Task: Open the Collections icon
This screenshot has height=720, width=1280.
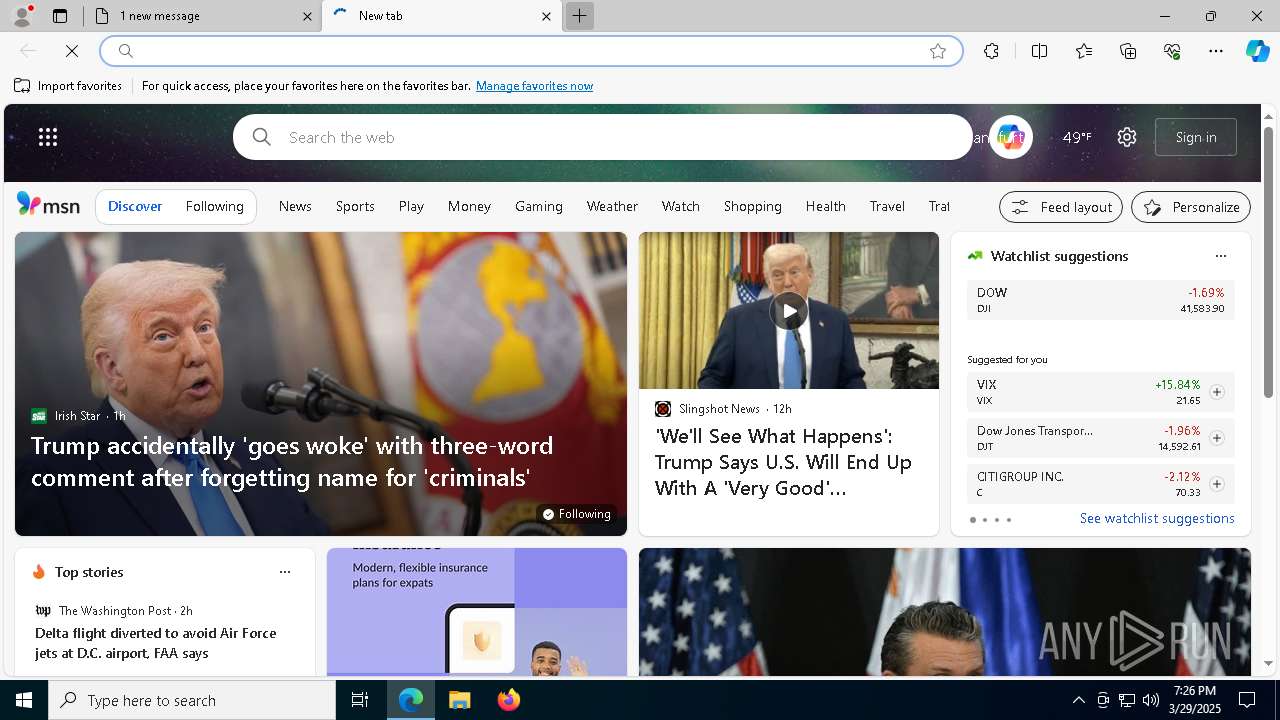Action: (x=1128, y=51)
